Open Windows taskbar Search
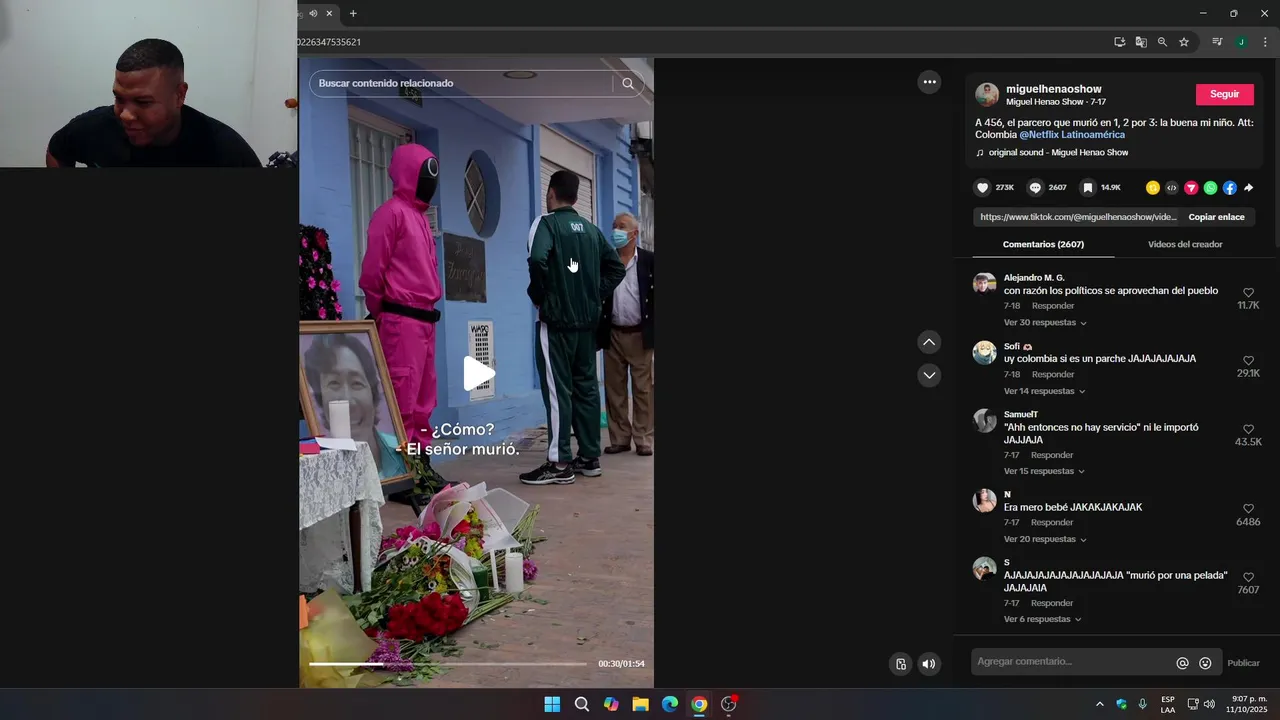This screenshot has height=720, width=1280. point(581,704)
